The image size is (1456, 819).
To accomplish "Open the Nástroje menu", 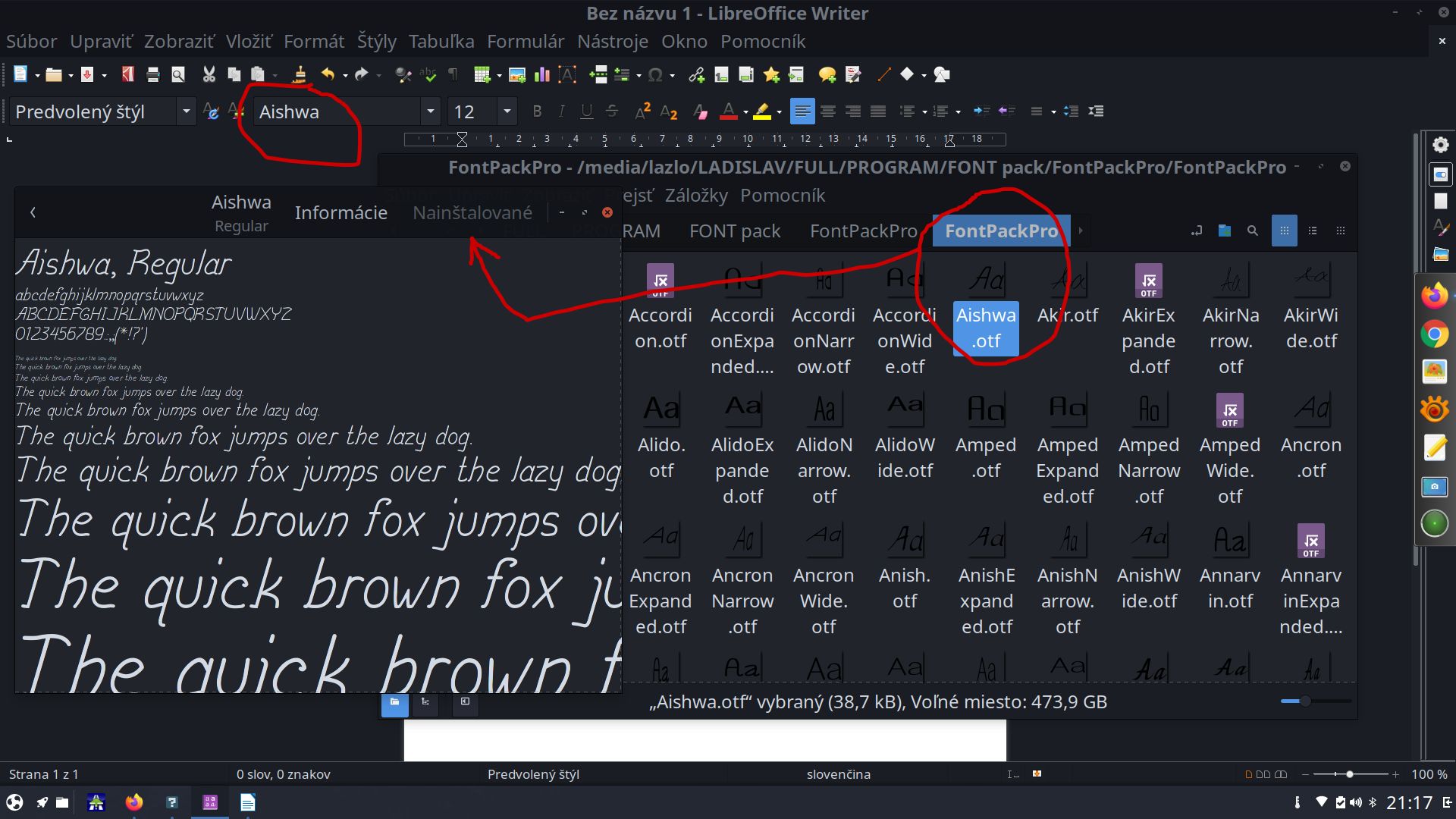I will click(x=612, y=42).
